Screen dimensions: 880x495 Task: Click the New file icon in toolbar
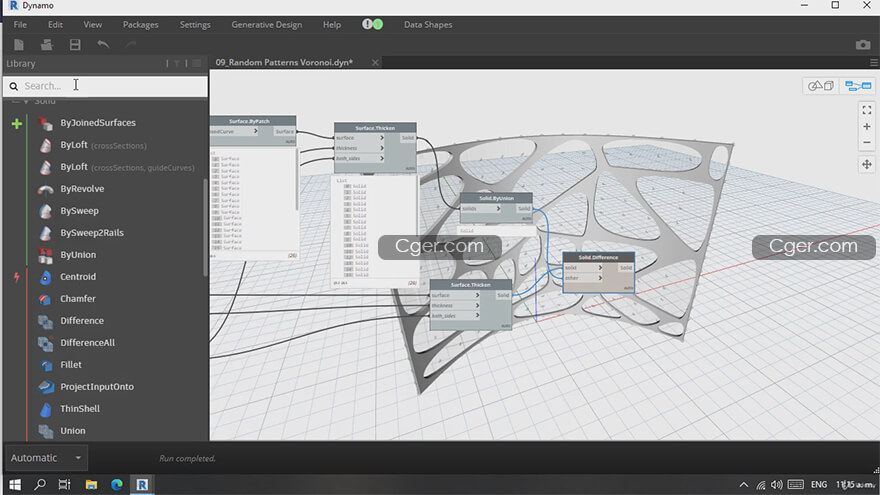(19, 44)
